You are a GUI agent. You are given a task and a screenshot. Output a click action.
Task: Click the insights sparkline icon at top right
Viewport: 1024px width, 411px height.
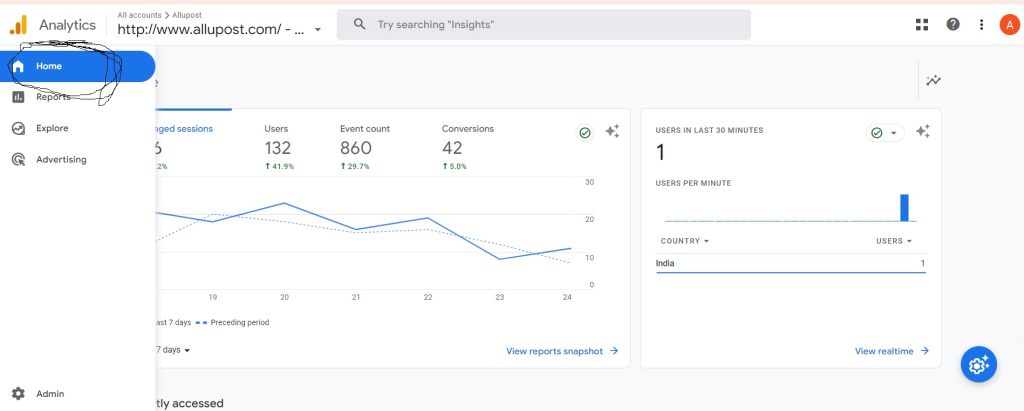coord(933,80)
